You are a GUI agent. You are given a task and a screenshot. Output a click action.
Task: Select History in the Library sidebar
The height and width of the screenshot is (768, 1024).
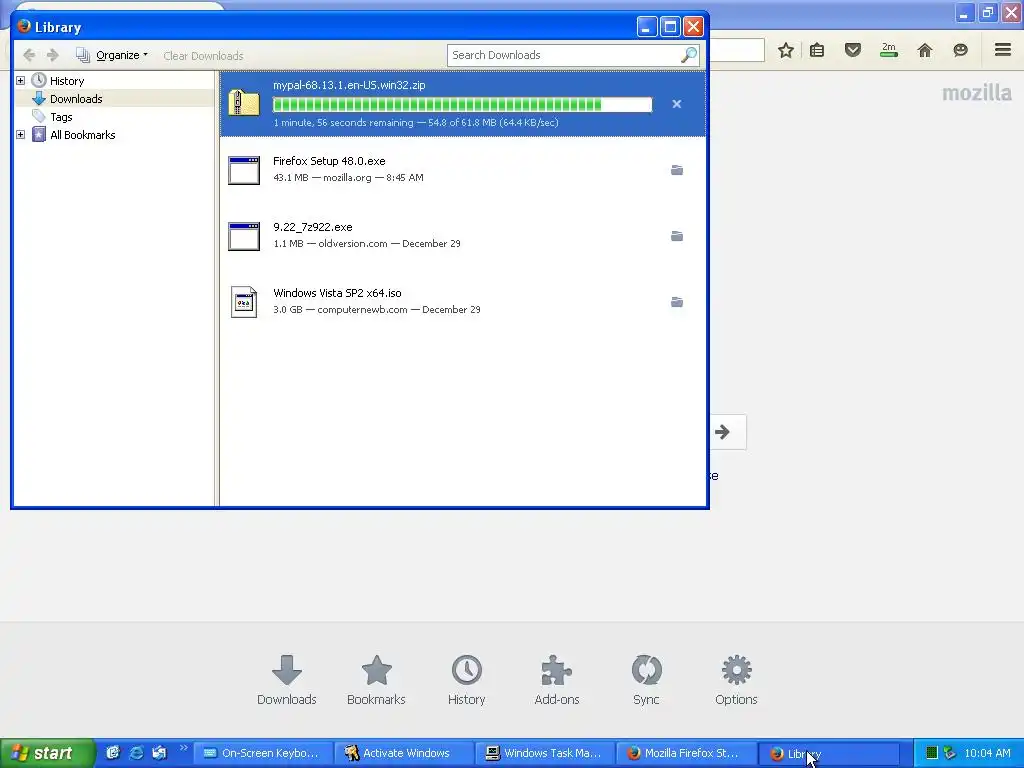[67, 81]
